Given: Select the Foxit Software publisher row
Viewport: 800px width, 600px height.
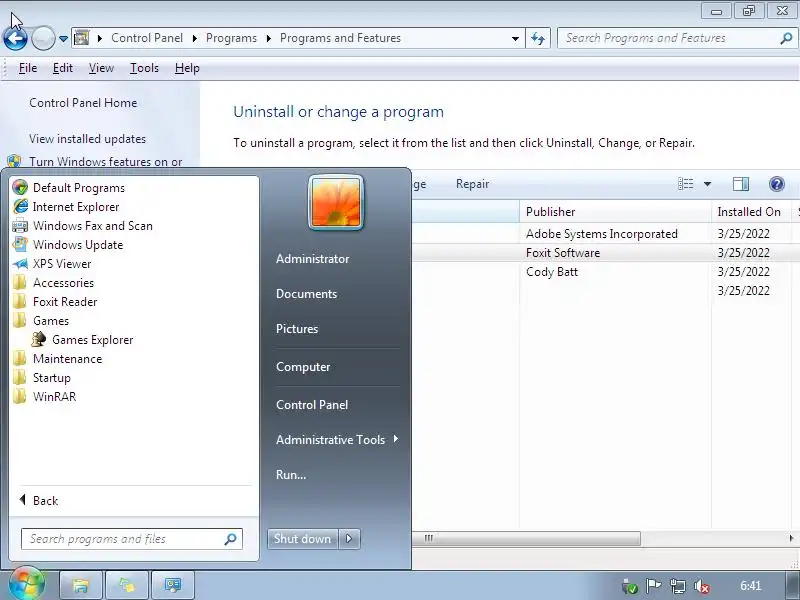Looking at the screenshot, I should pyautogui.click(x=563, y=253).
